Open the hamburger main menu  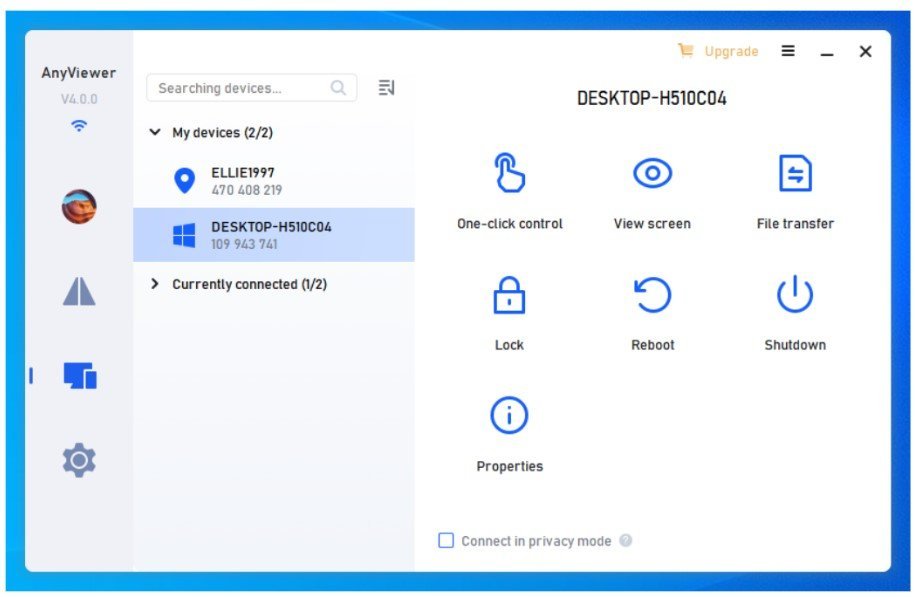click(788, 51)
